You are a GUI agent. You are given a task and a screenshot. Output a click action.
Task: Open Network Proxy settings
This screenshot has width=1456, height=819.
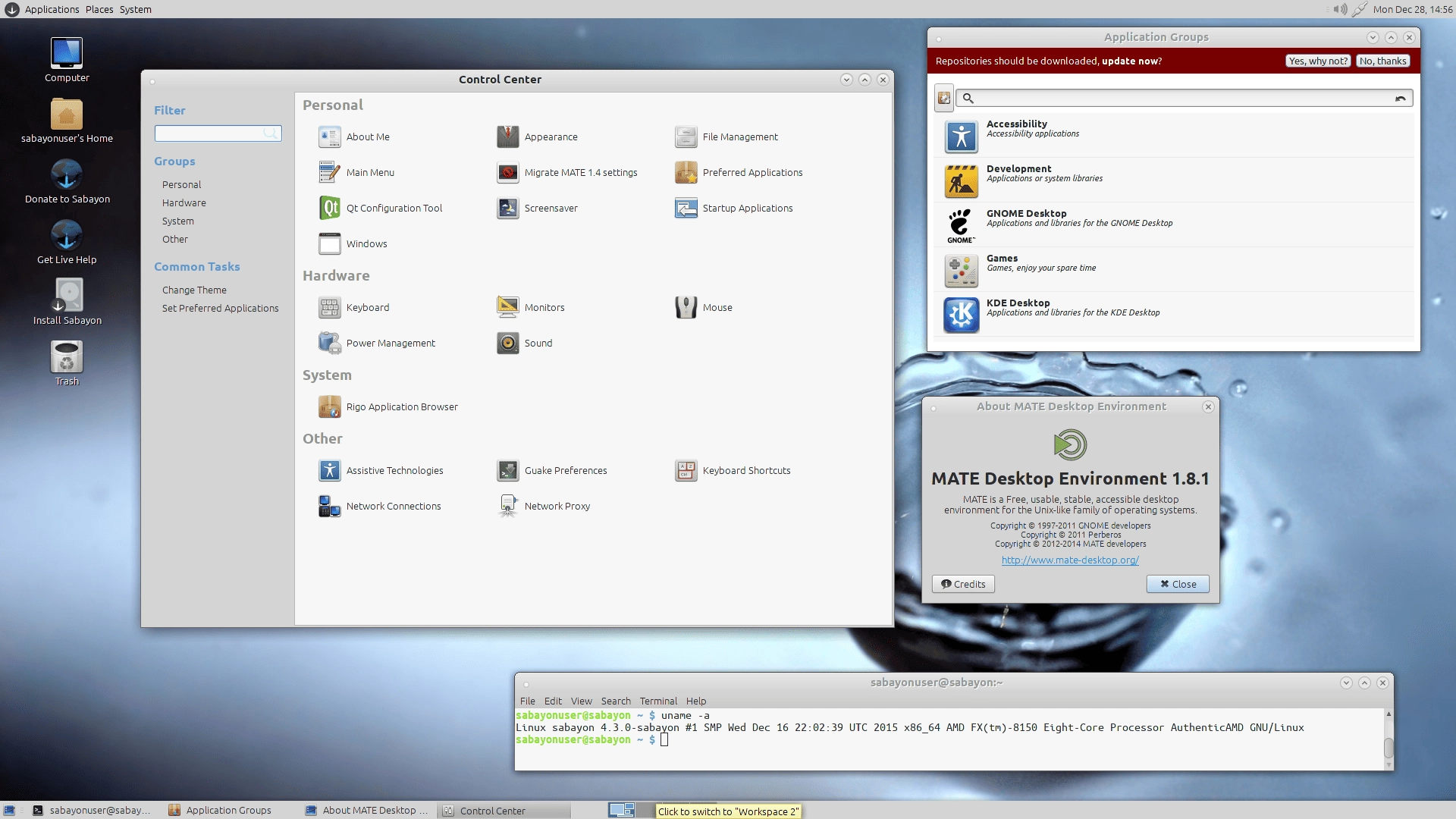pos(544,507)
